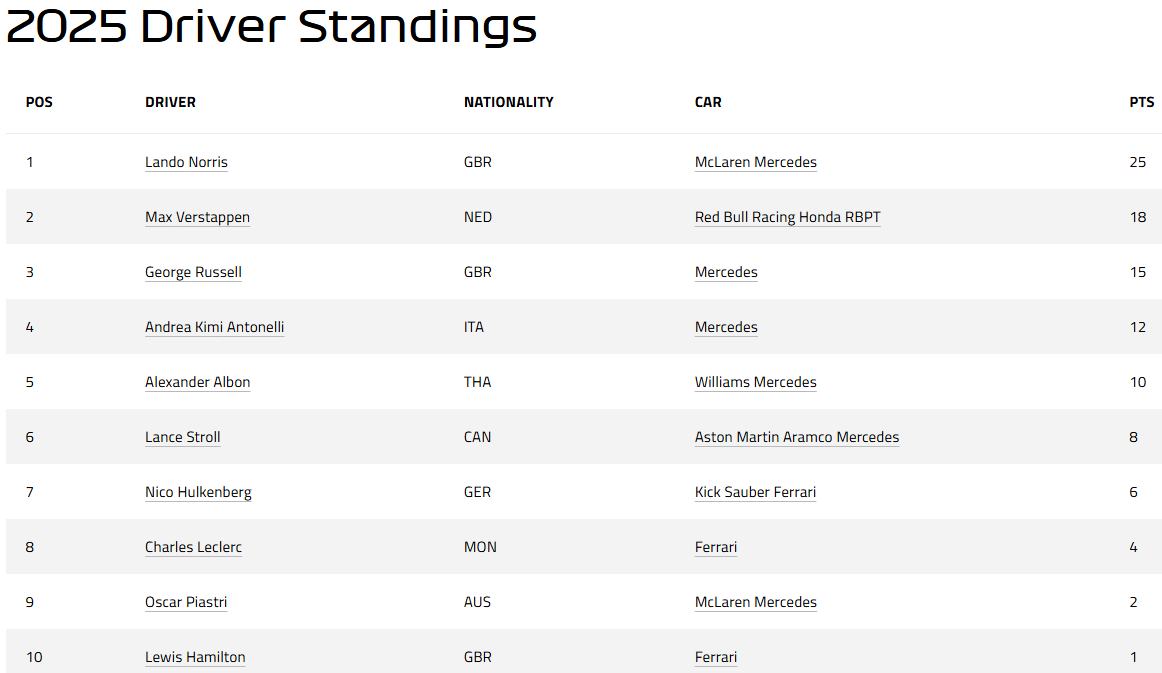The height and width of the screenshot is (673, 1162).
Task: Open Oscar Piastri driver link
Action: click(186, 602)
